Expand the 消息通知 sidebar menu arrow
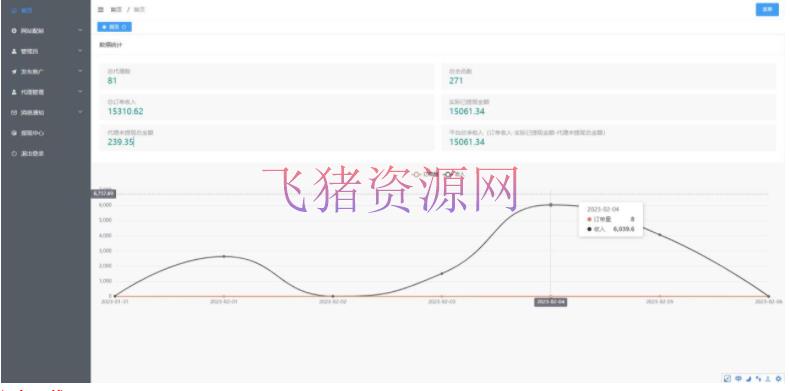The image size is (790, 391). [80, 113]
